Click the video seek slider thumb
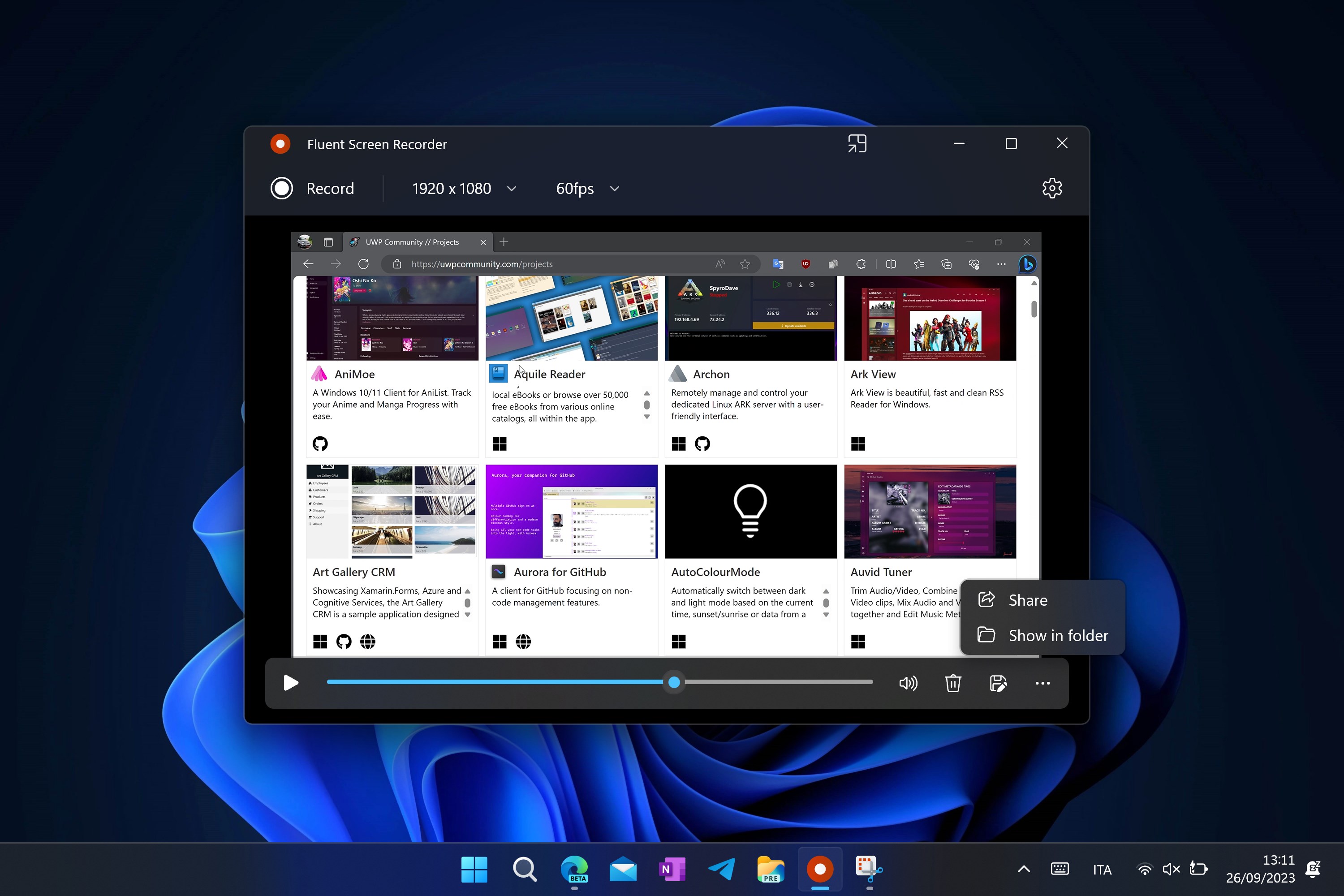 pyautogui.click(x=674, y=682)
